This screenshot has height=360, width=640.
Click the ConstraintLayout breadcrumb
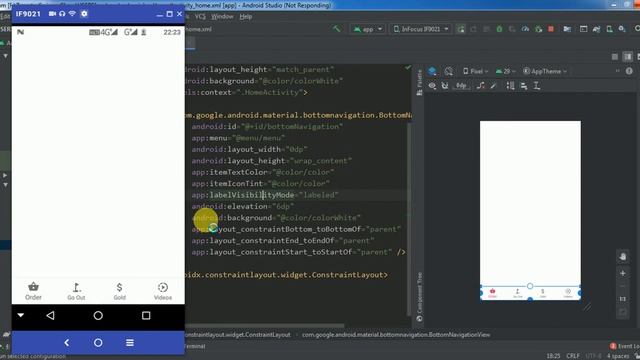tap(238, 335)
